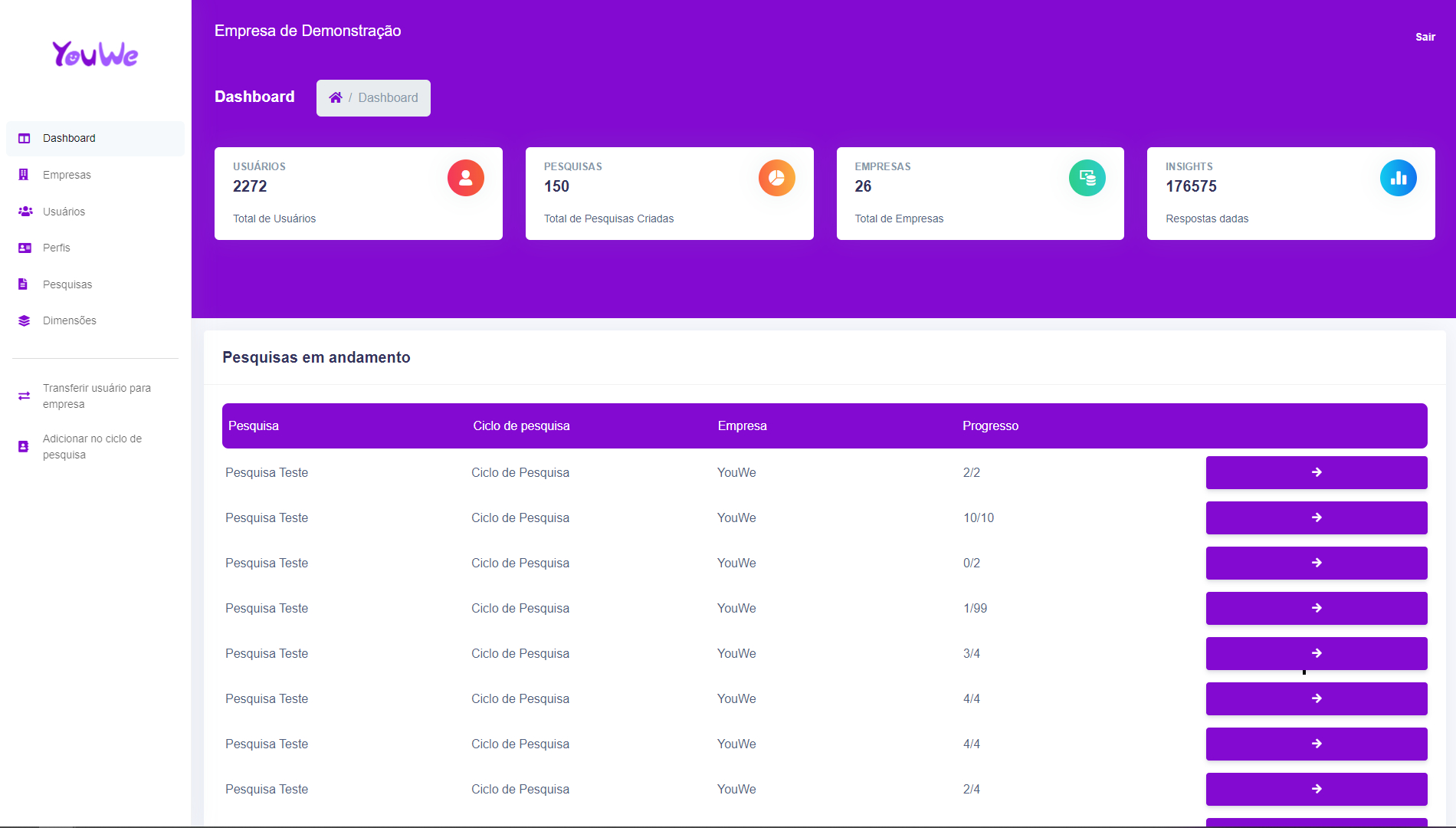Screen dimensions: 1456x828
Task: Click the home icon in breadcrumb
Action: point(336,97)
